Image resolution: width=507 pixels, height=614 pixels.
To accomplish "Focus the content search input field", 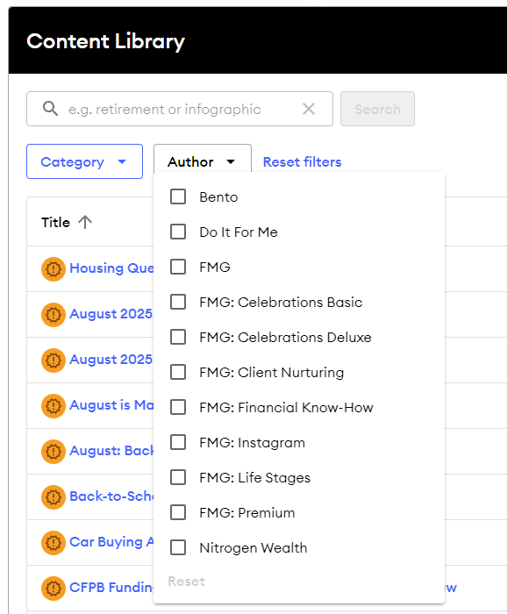I will (x=179, y=109).
